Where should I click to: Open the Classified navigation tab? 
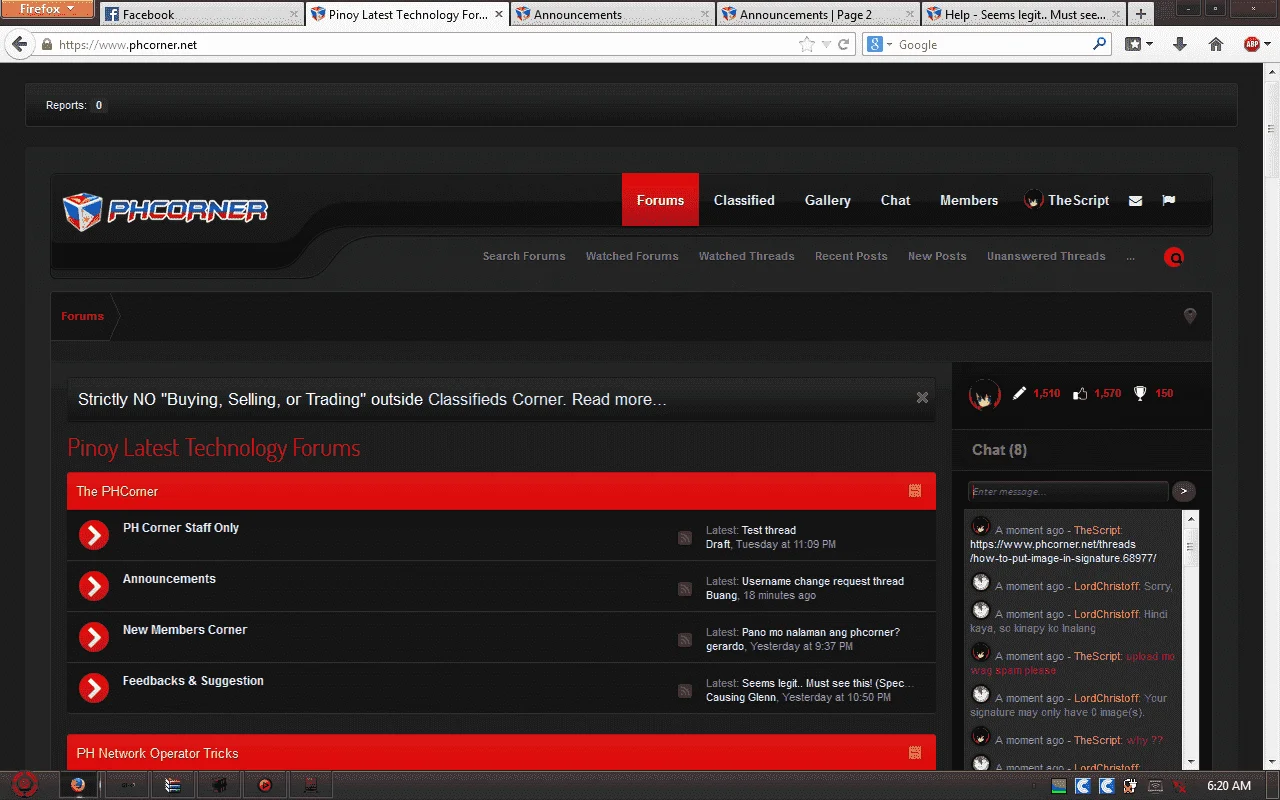click(744, 200)
